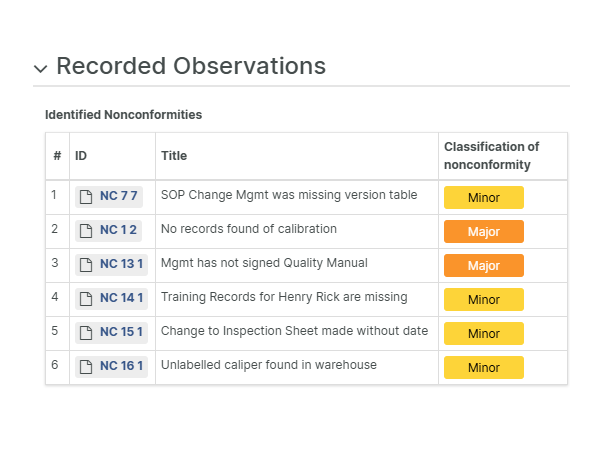The width and height of the screenshot is (600, 450).
Task: Click the document icon for NC 13 1
Action: (x=86, y=265)
